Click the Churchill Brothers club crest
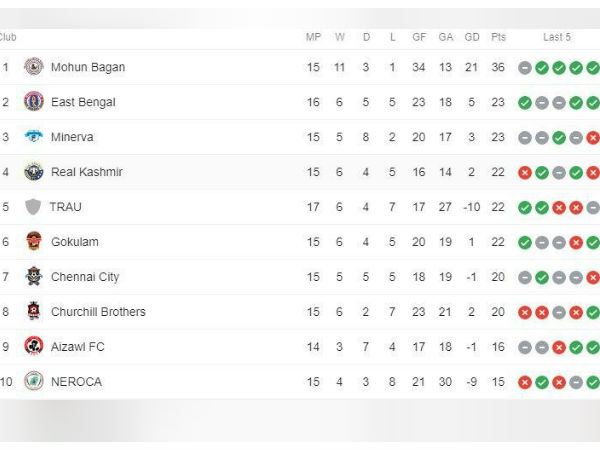This screenshot has height=450, width=600. (x=34, y=311)
